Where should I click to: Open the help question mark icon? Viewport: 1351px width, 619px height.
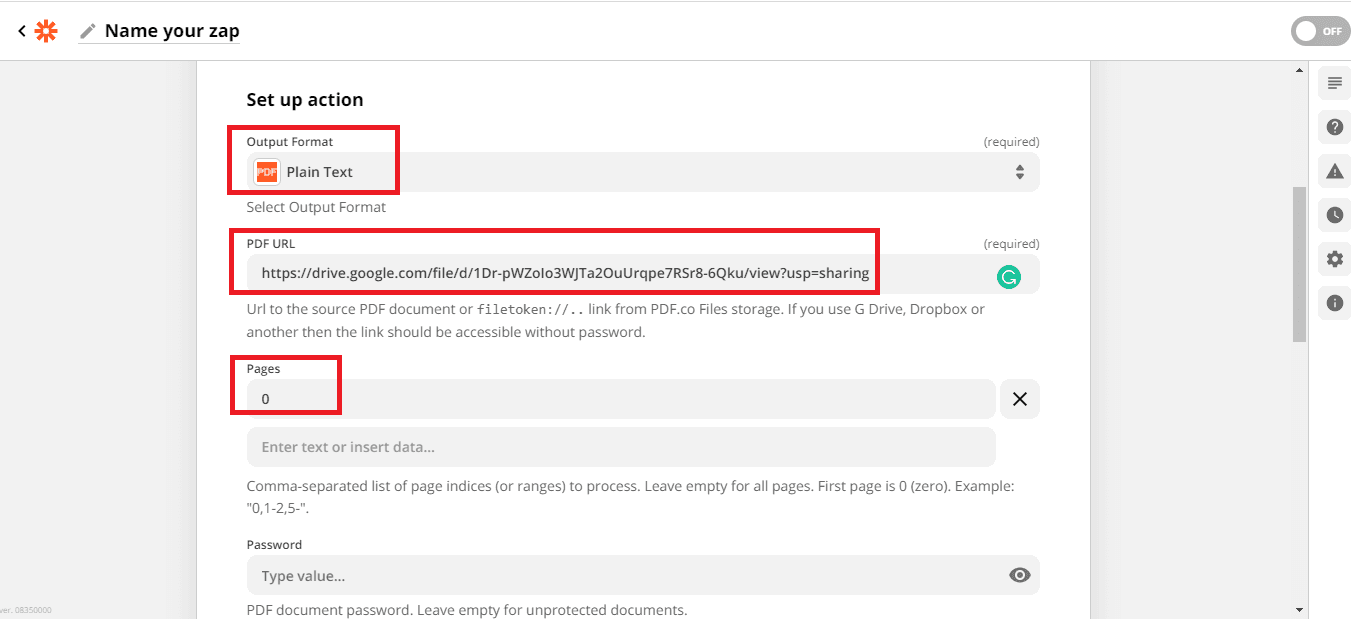(x=1334, y=127)
